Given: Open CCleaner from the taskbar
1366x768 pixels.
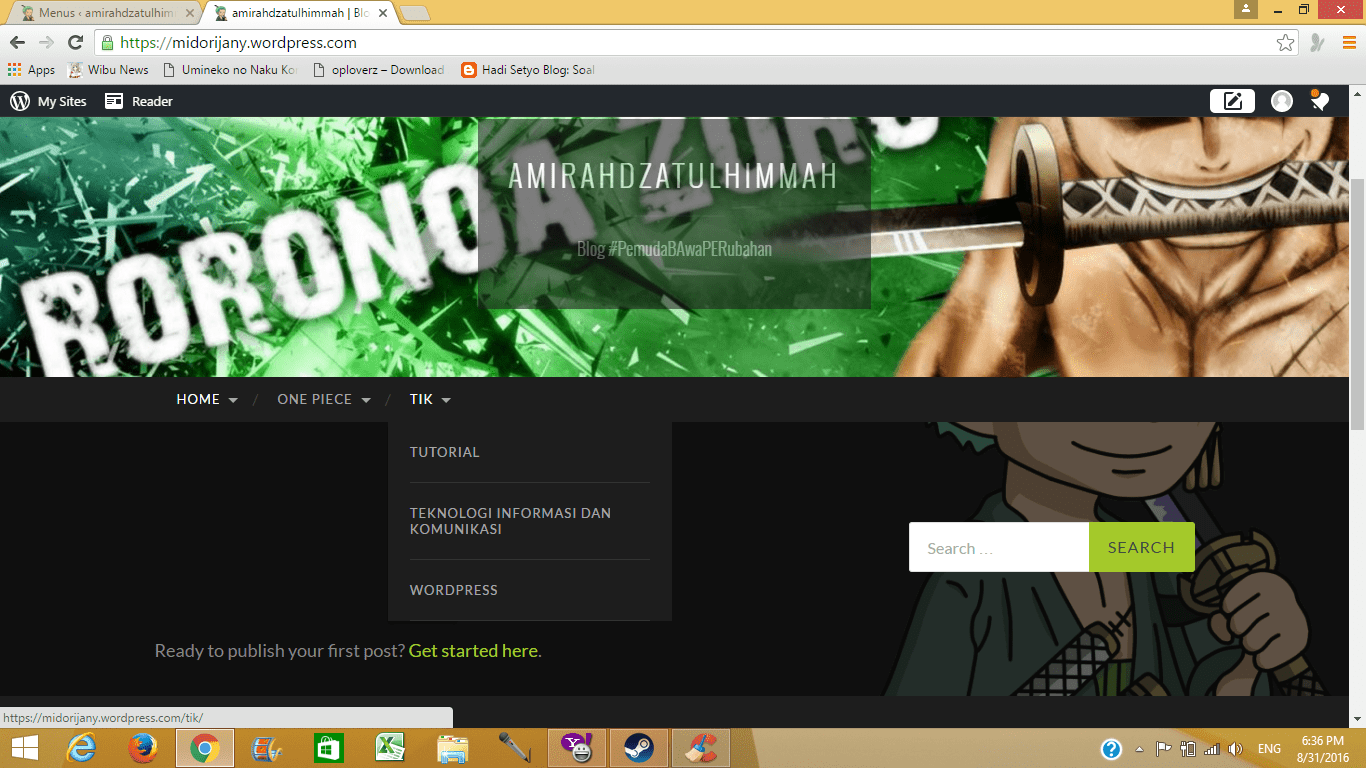Looking at the screenshot, I should tap(701, 748).
